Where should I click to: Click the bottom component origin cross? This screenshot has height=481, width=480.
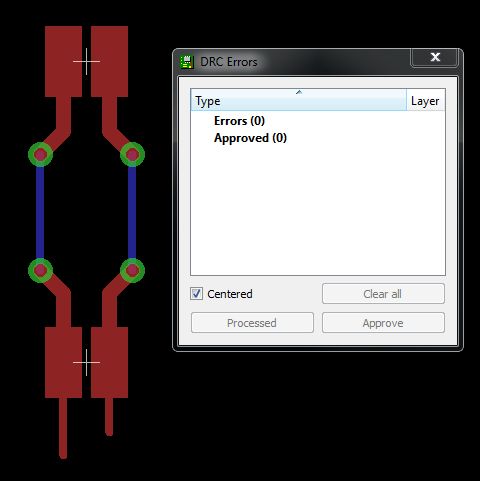86,362
